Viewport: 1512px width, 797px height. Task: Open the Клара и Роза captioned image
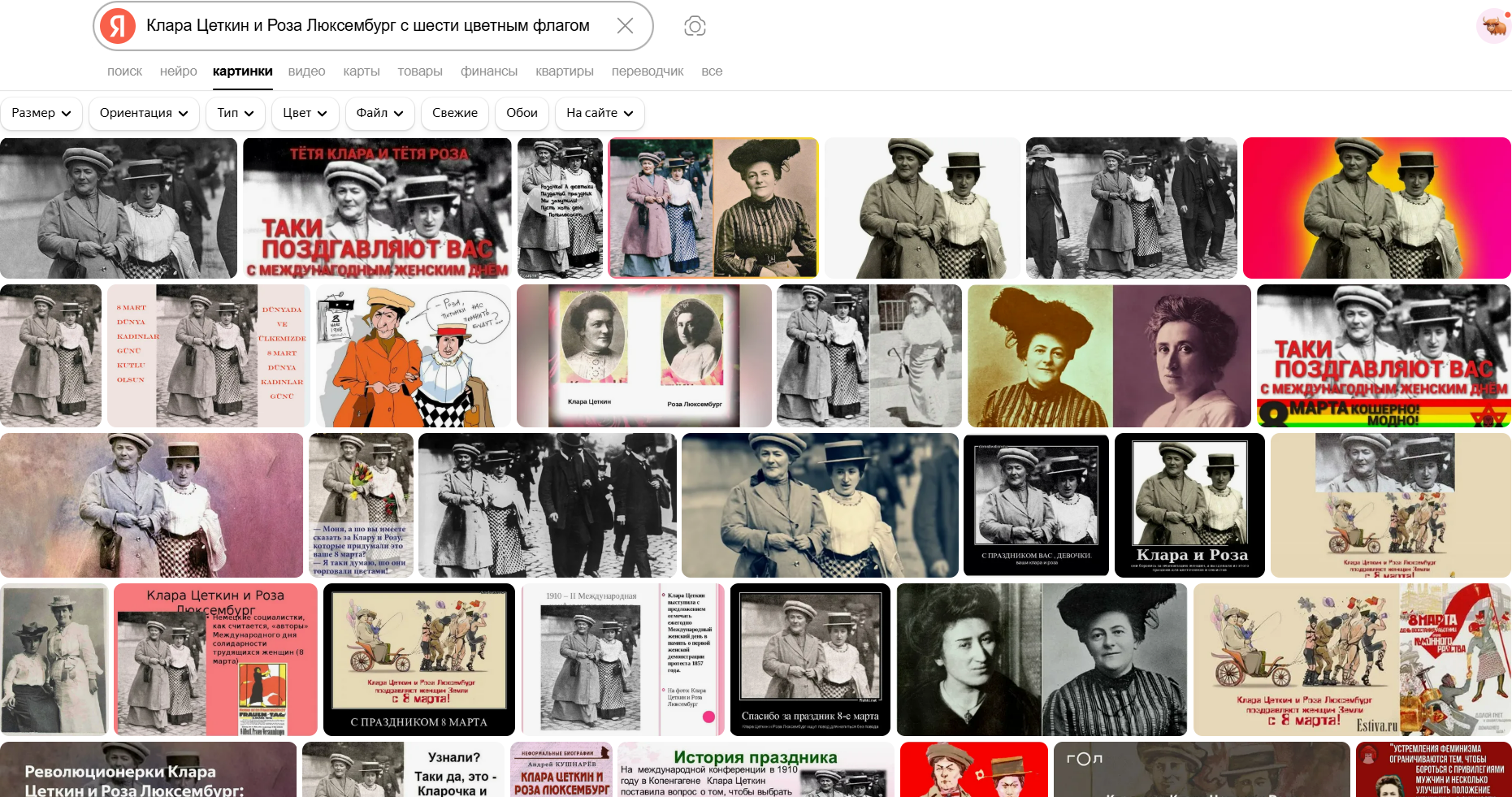(1189, 505)
